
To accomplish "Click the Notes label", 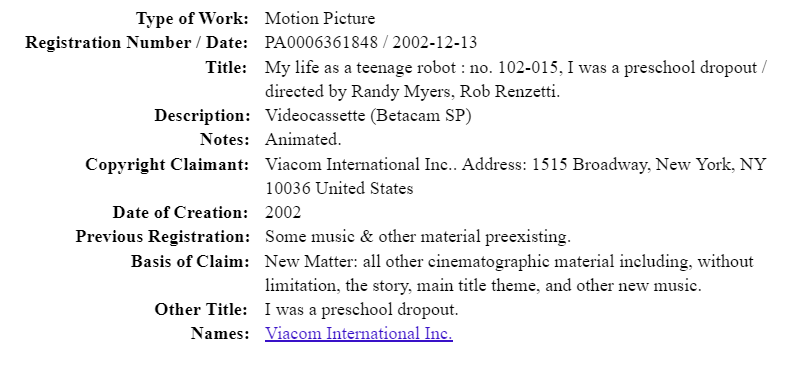I will pyautogui.click(x=224, y=139).
